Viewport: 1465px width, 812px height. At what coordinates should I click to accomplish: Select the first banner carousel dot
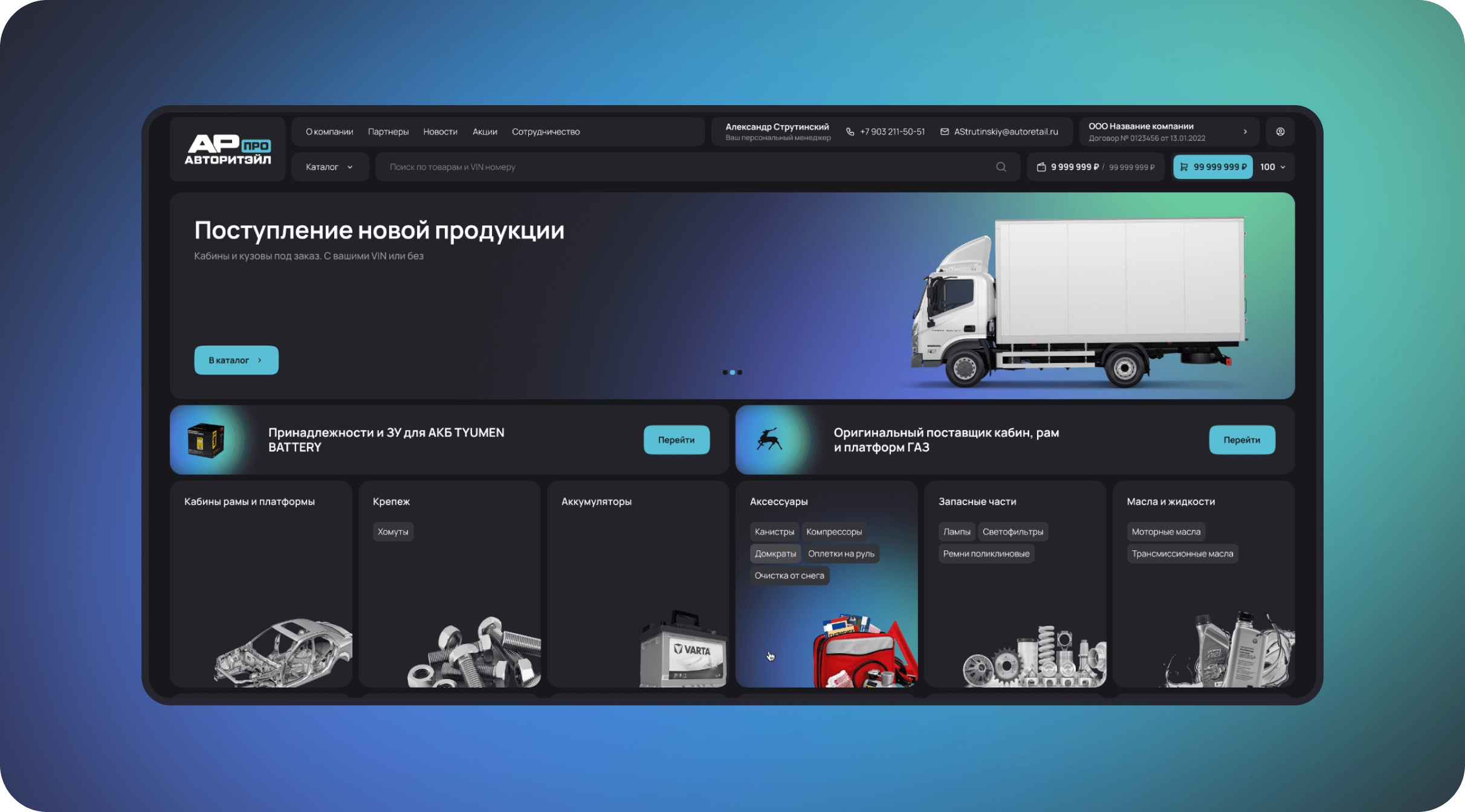[725, 372]
